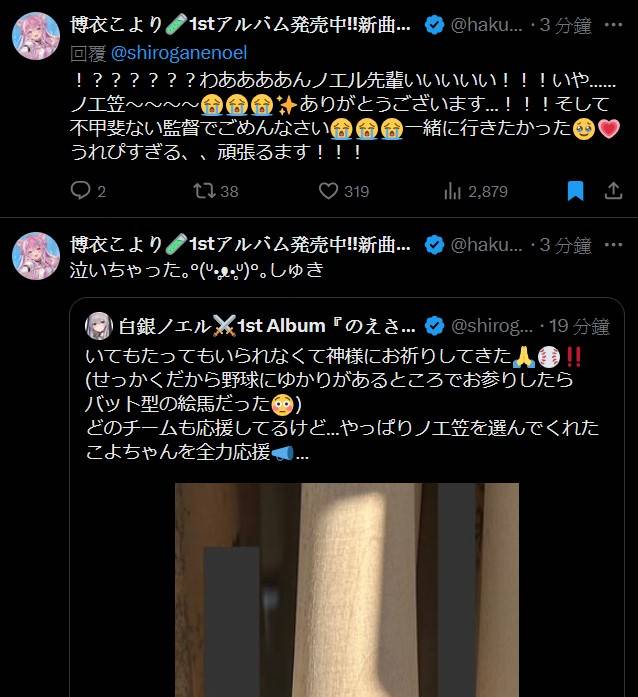Share the first tweet with the upload icon
The image size is (638, 697).
click(x=613, y=191)
